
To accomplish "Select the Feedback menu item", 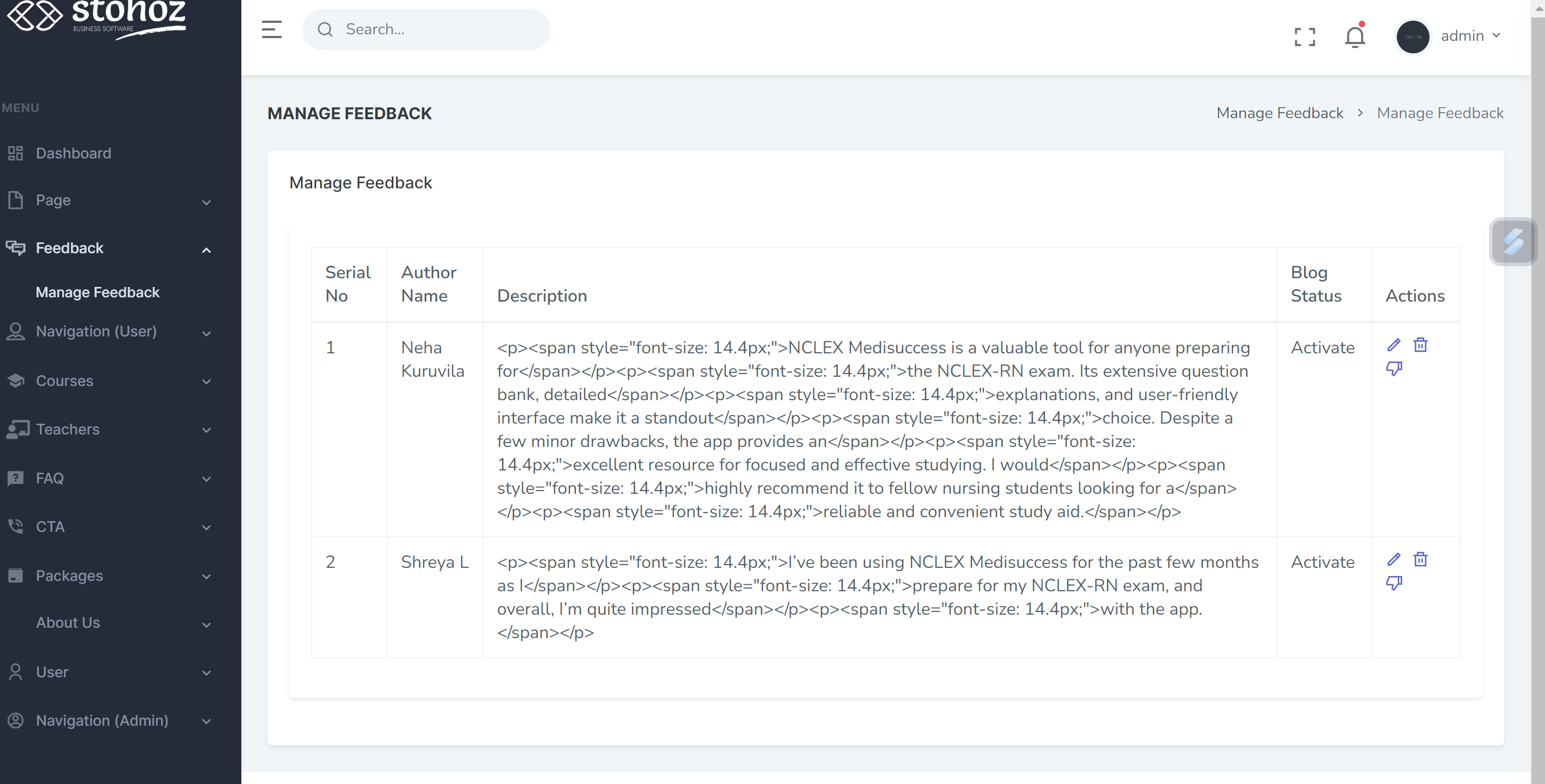I will tap(70, 248).
